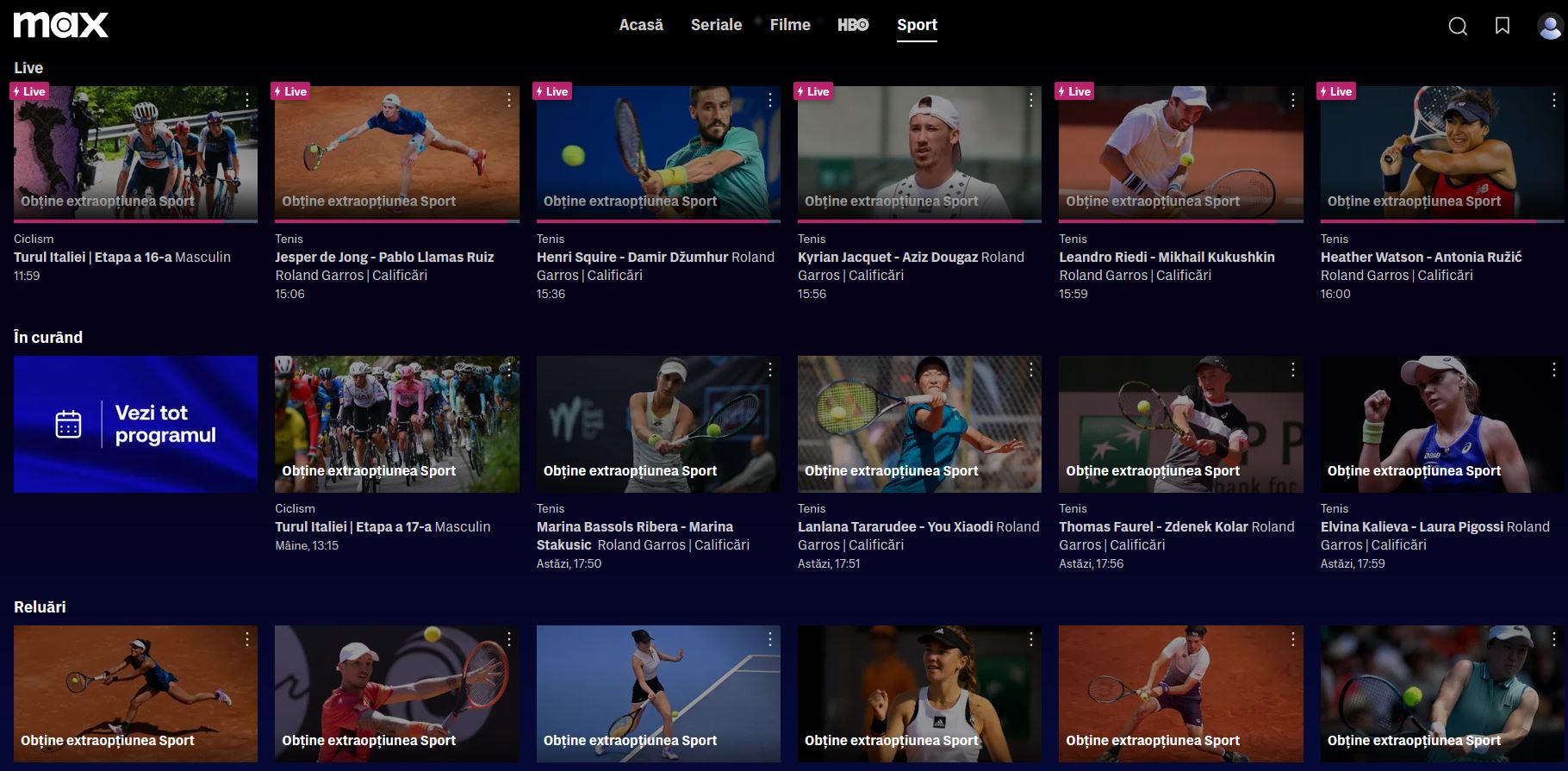This screenshot has width=1568, height=771.
Task: Switch to the Seriale tab
Action: (716, 25)
